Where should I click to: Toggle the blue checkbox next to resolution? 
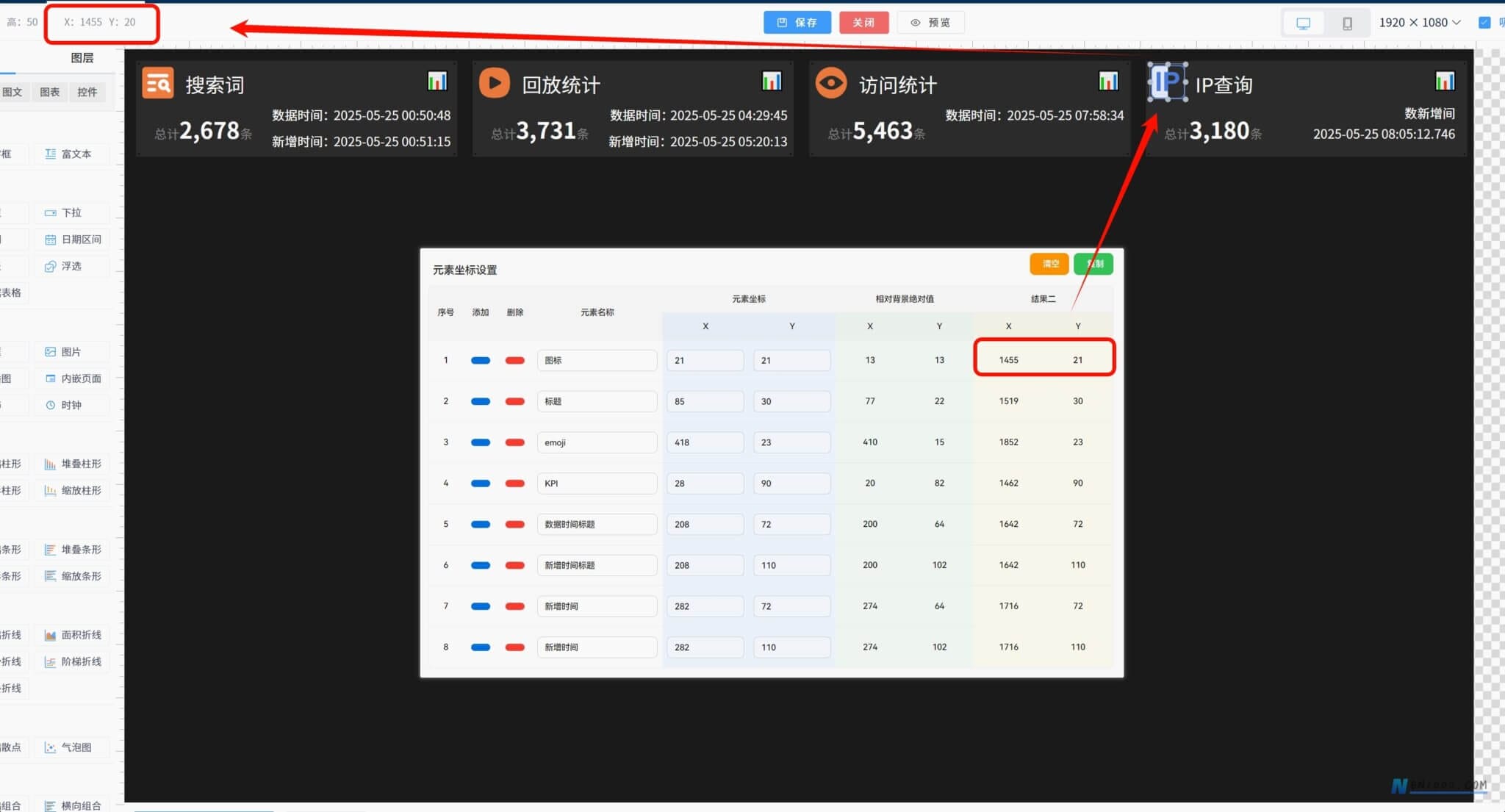1484,23
